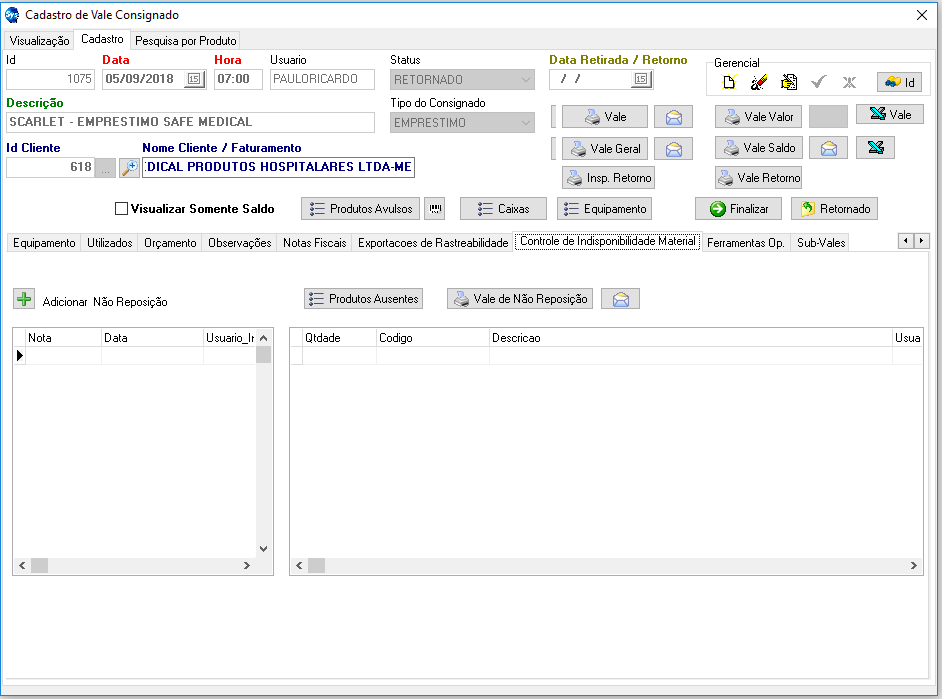This screenshot has height=699, width=942.
Task: Click the right tab scroll arrow
Action: 922,241
